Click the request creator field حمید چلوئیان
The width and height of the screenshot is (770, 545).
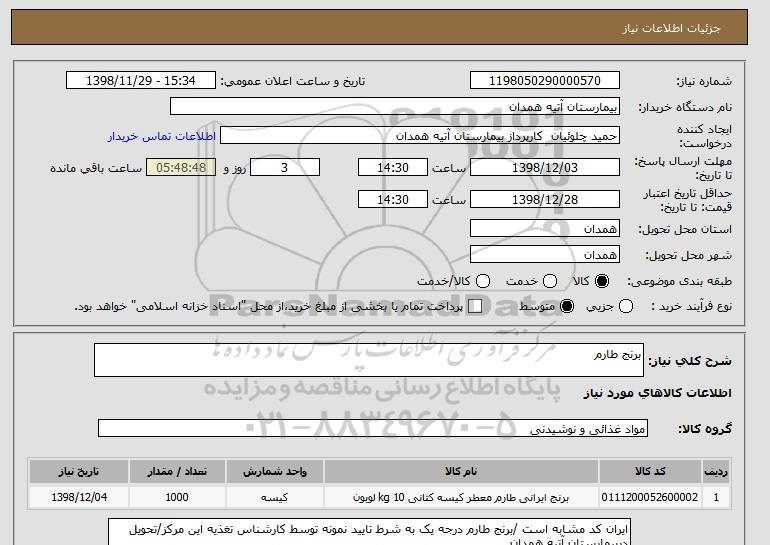pos(420,136)
